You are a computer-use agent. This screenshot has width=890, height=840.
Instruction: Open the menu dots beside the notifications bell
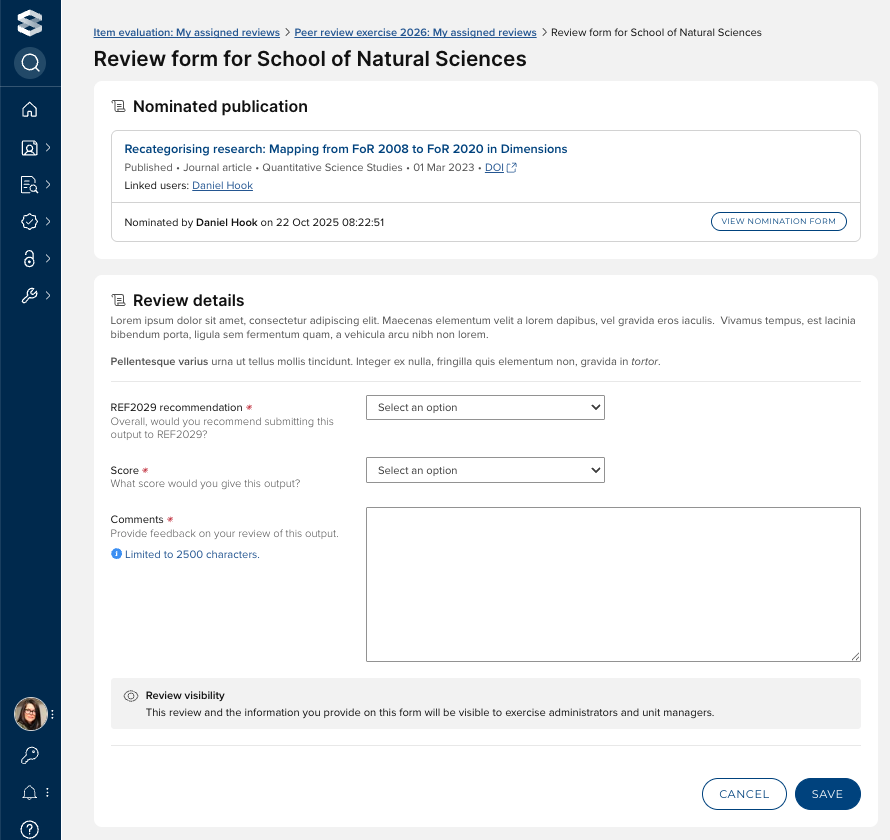click(47, 793)
